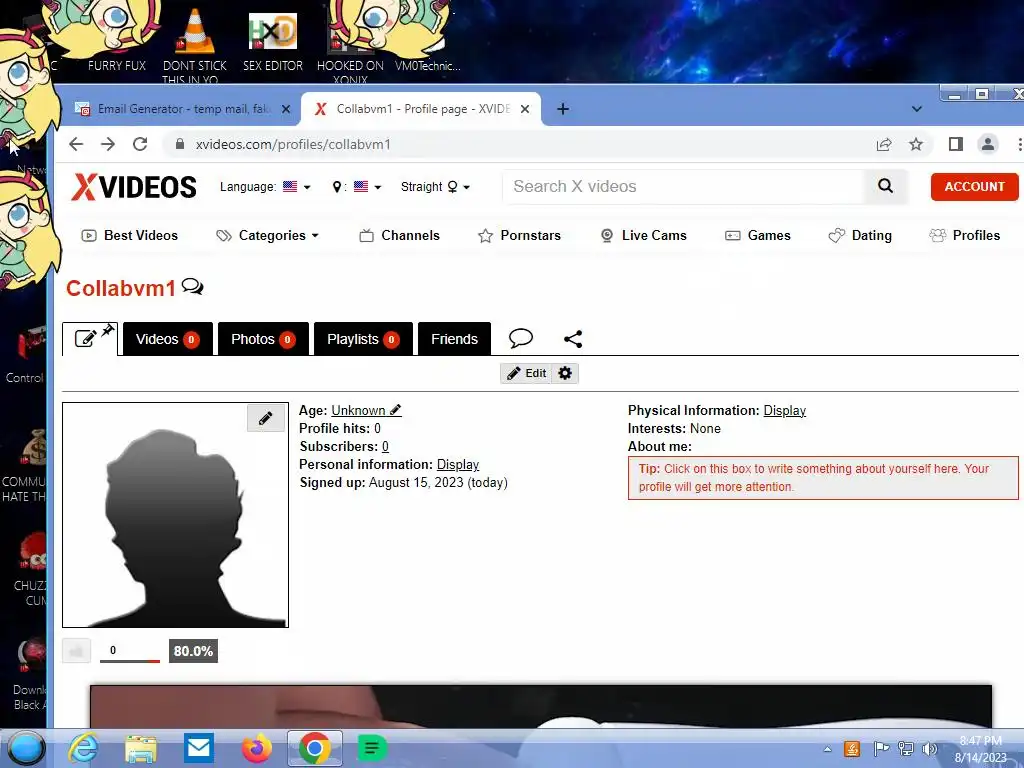Reload the current page
The height and width of the screenshot is (768, 1024).
(140, 144)
